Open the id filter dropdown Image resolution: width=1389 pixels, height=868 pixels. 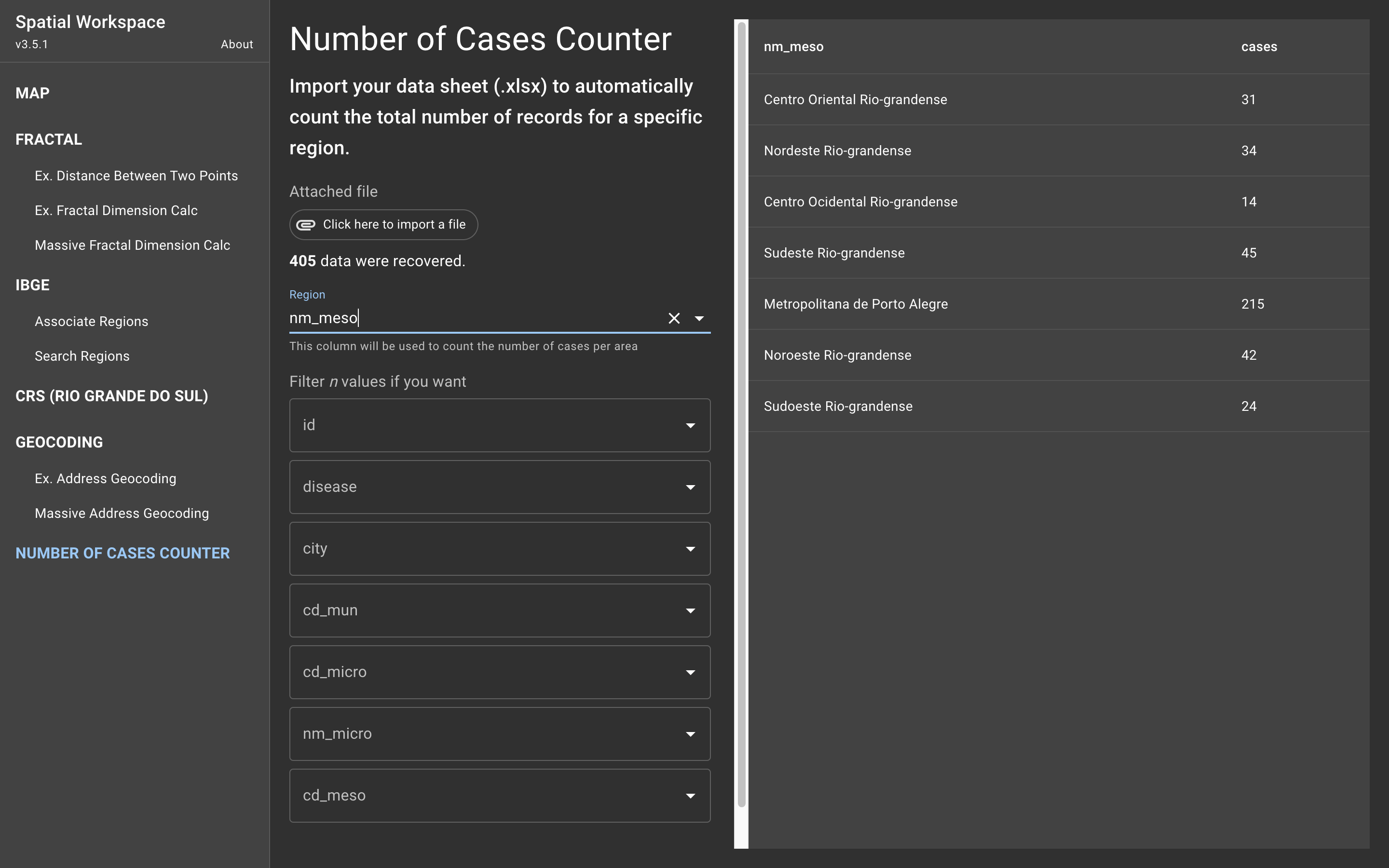point(691,425)
